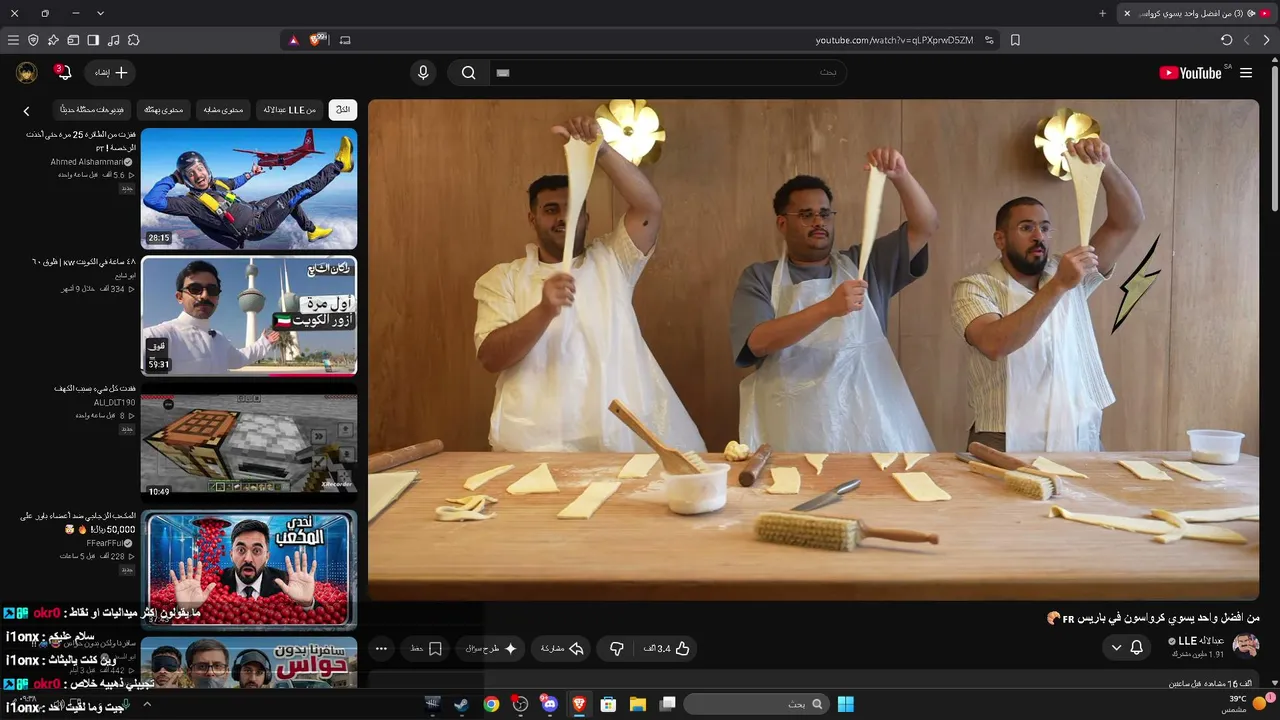Close the YouTube video tab
The height and width of the screenshot is (720, 1280).
click(x=1127, y=13)
